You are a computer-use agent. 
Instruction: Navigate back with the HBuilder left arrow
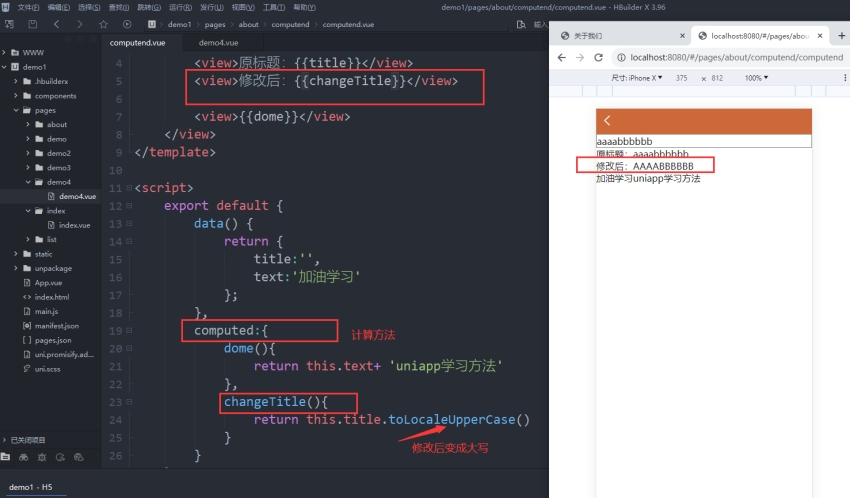click(x=56, y=24)
